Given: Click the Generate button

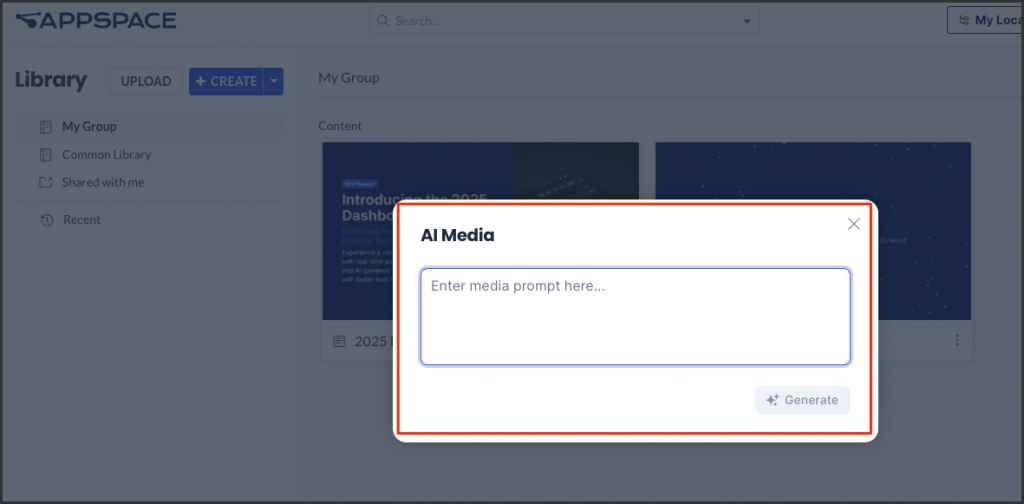Looking at the screenshot, I should tap(803, 400).
